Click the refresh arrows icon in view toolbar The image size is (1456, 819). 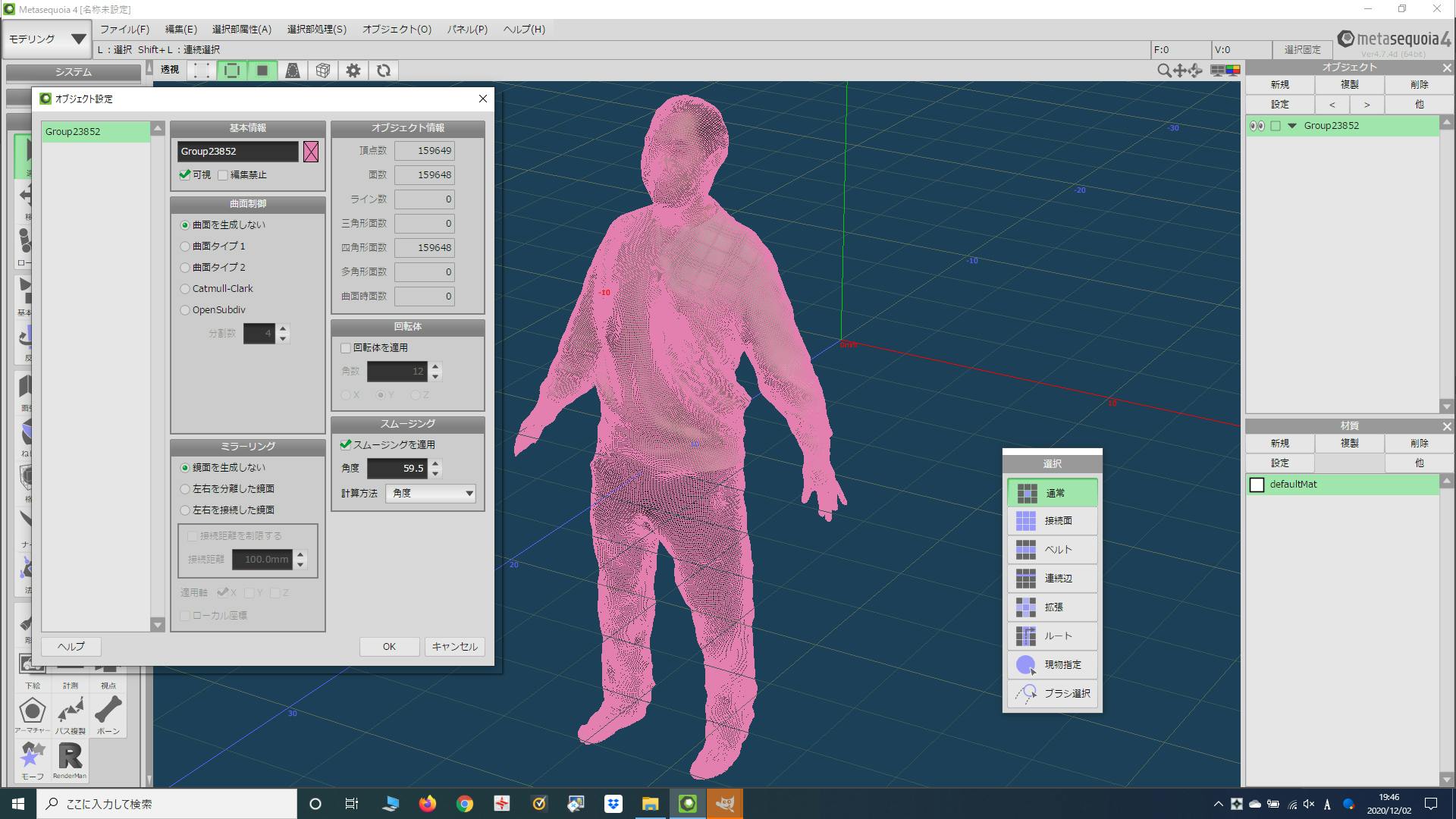point(384,71)
